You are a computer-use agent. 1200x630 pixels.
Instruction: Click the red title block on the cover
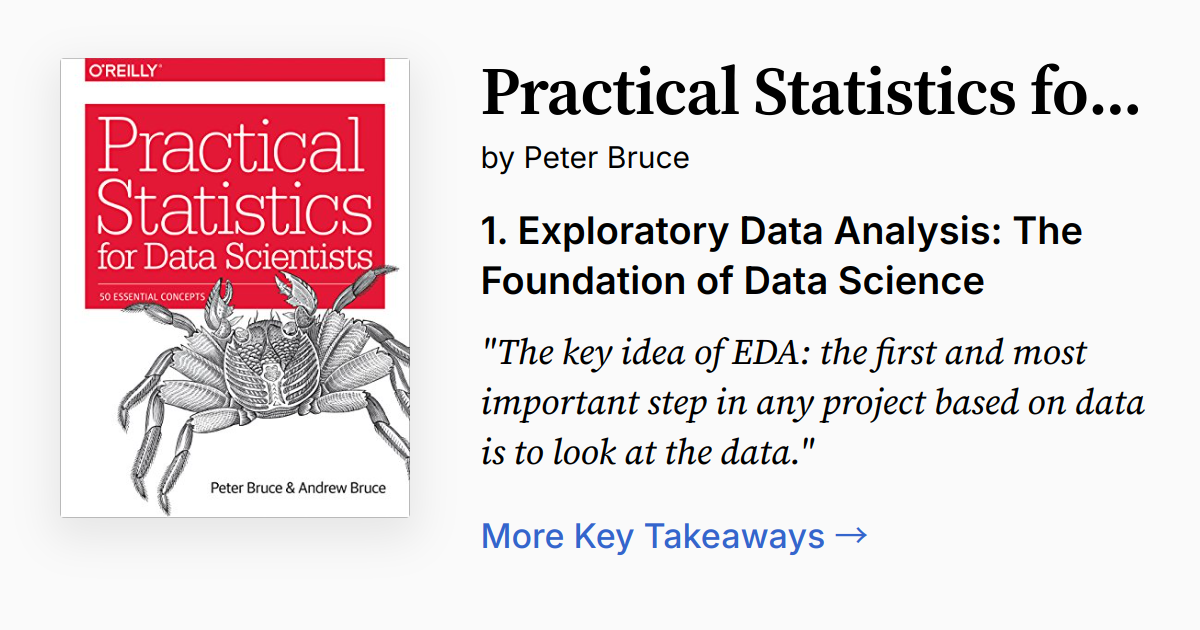click(x=235, y=205)
